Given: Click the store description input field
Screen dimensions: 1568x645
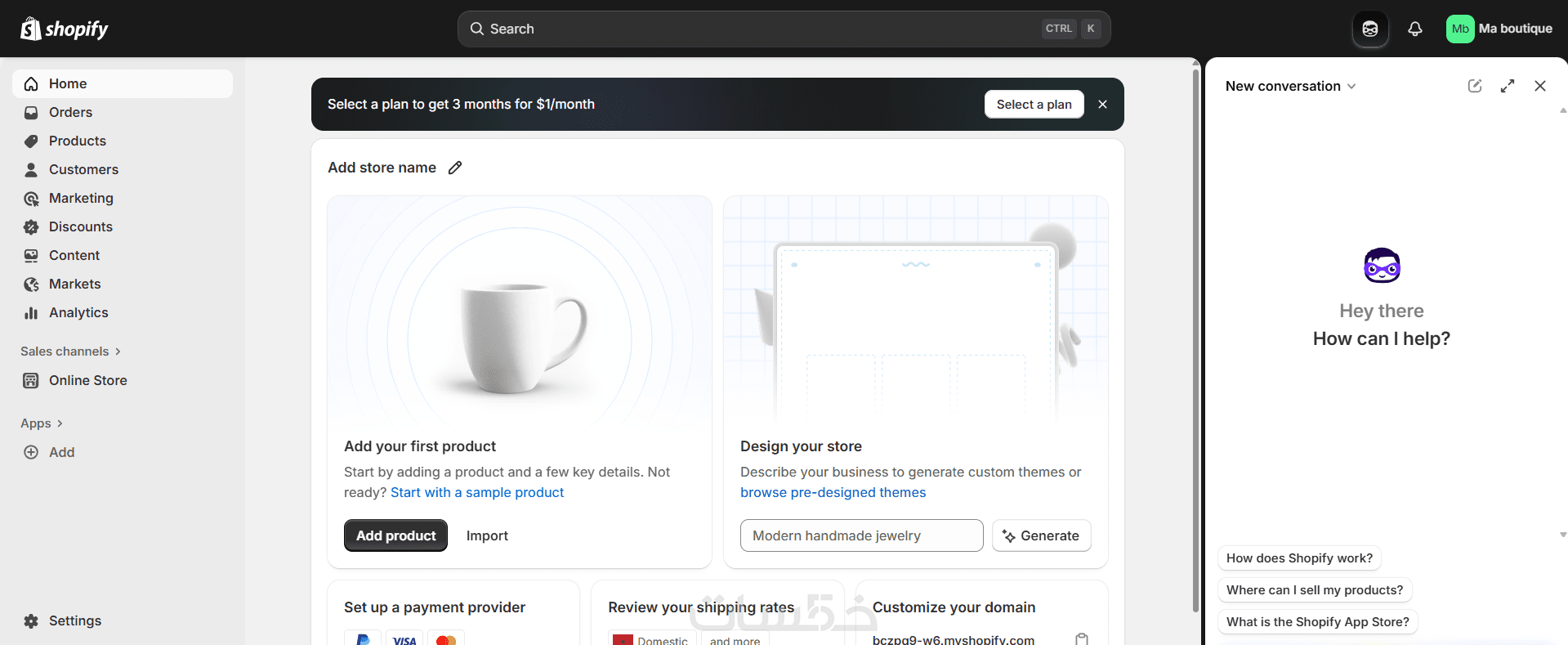Looking at the screenshot, I should click(x=861, y=536).
